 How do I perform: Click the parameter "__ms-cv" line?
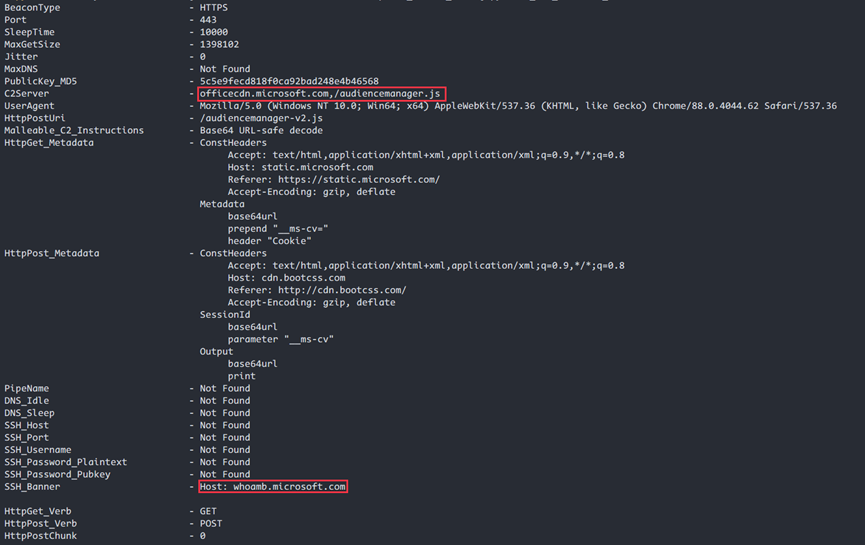tap(281, 339)
